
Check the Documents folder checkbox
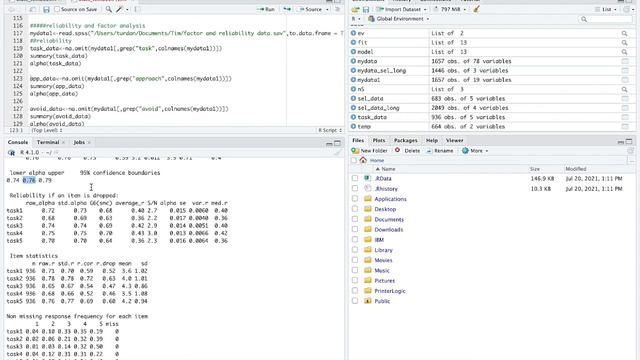(x=355, y=219)
